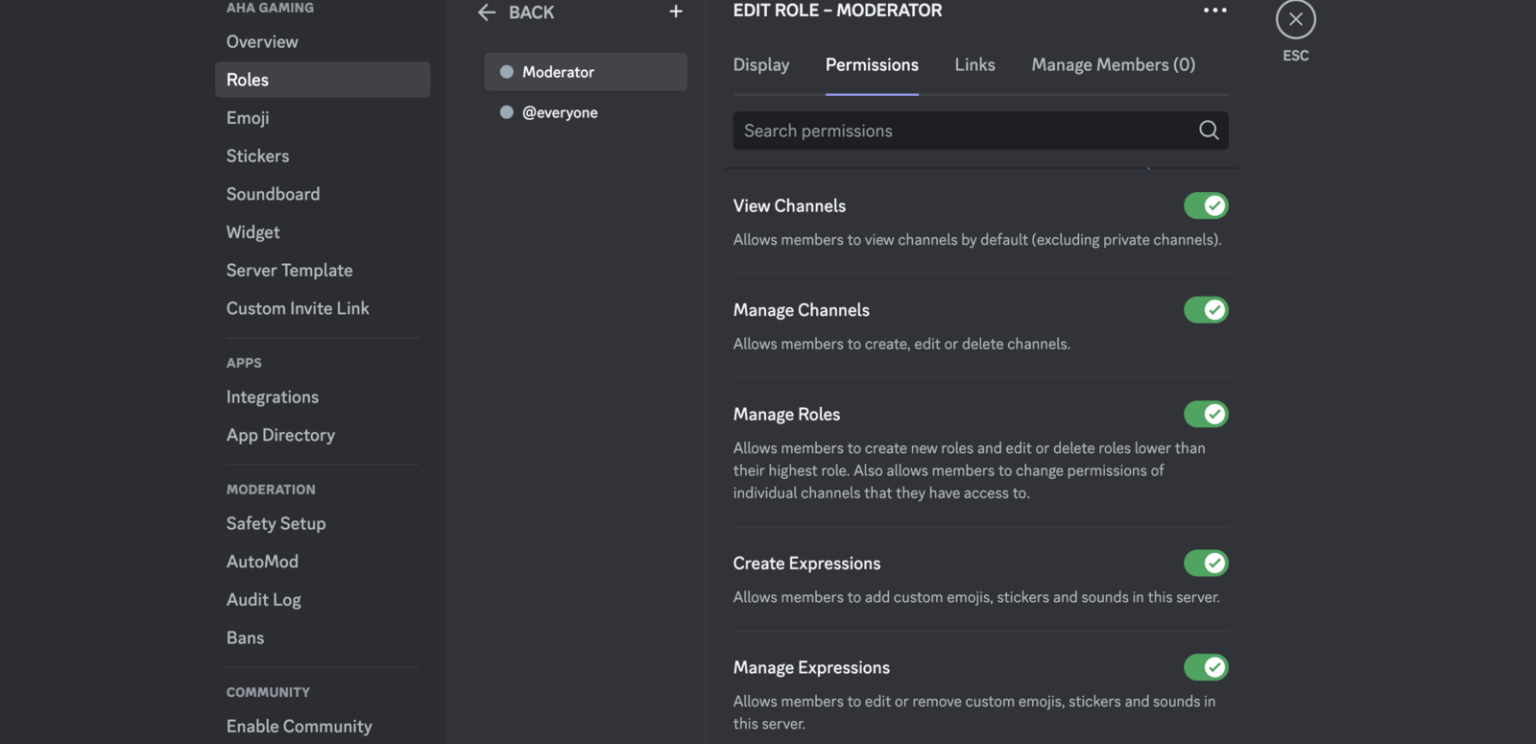The height and width of the screenshot is (744, 1536).
Task: Toggle off View Channels permission
Action: 1206,205
